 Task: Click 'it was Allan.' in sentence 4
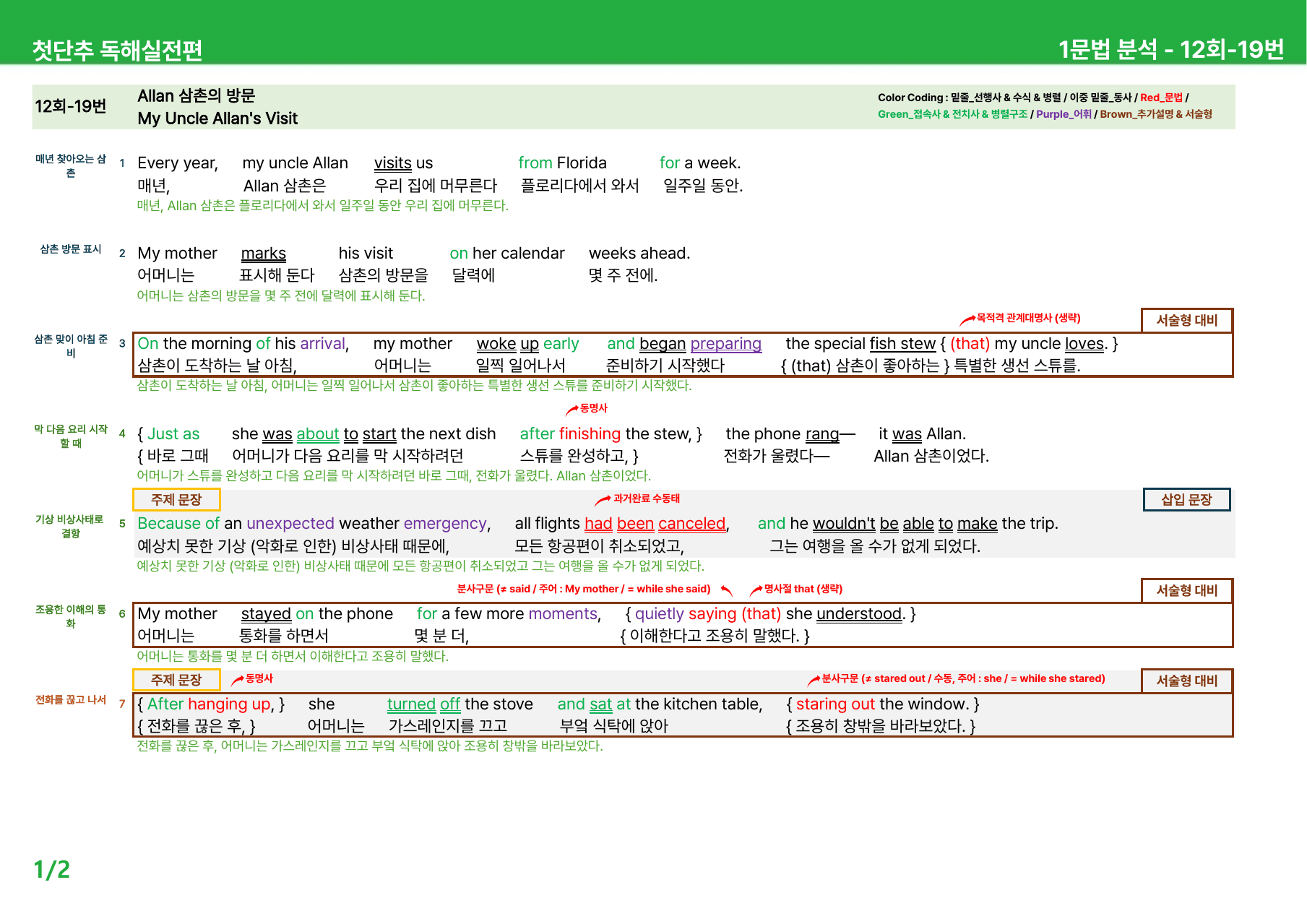click(922, 433)
